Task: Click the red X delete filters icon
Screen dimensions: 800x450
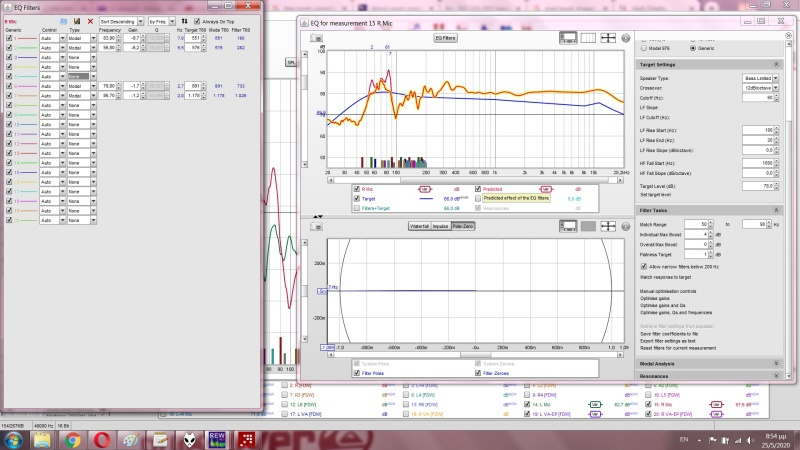Action: pyautogui.click(x=90, y=20)
